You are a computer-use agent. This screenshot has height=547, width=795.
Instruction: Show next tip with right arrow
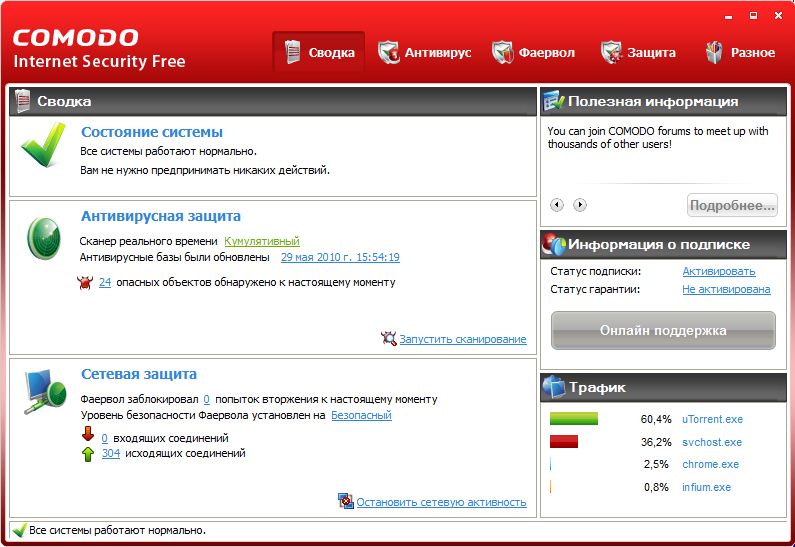coord(580,205)
